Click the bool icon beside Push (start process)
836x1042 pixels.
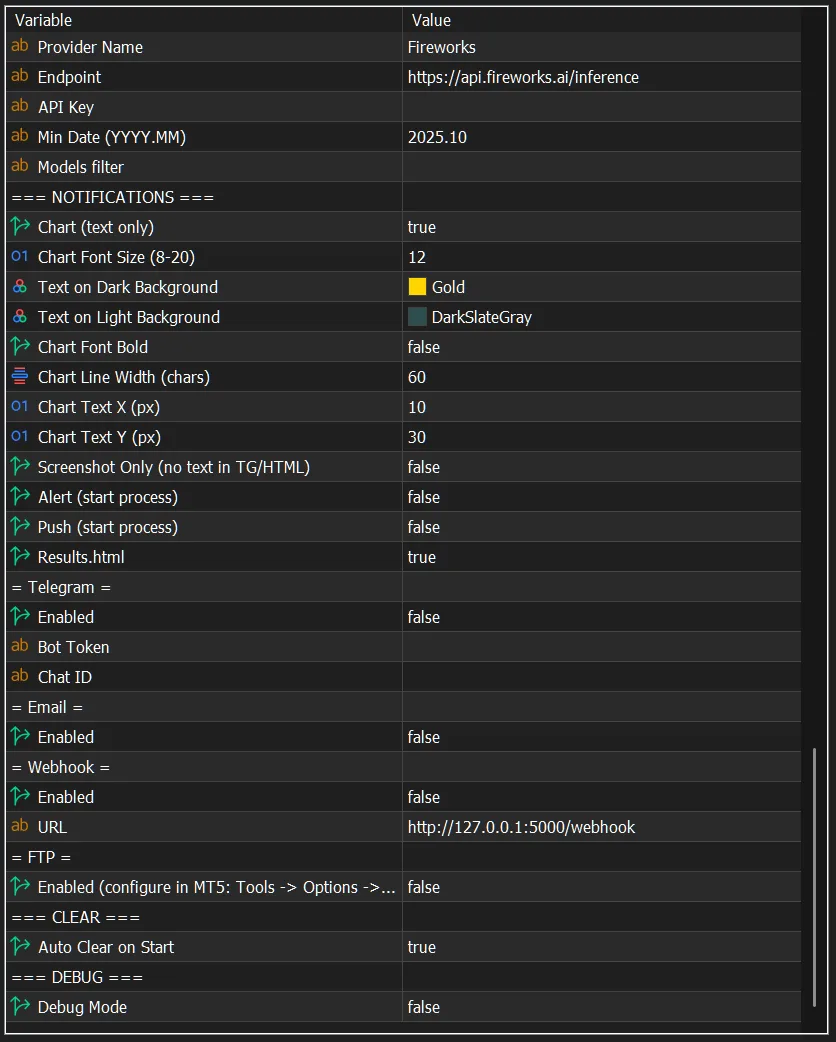(x=20, y=526)
